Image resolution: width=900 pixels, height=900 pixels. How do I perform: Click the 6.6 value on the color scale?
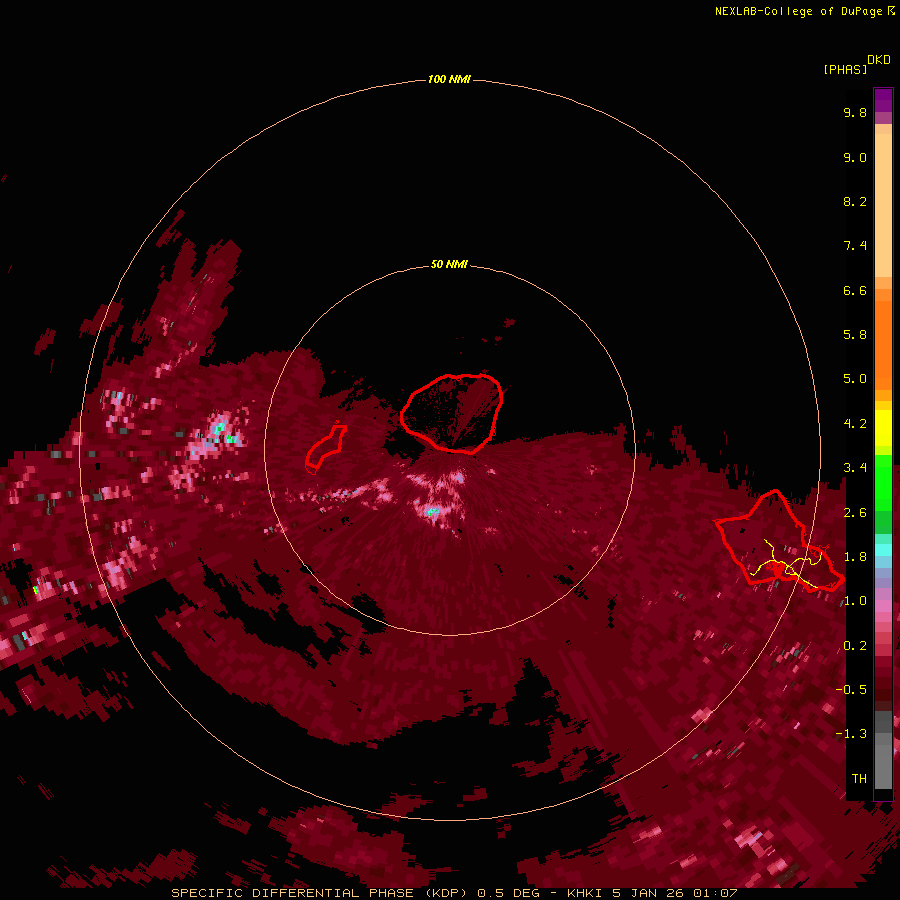click(x=855, y=290)
